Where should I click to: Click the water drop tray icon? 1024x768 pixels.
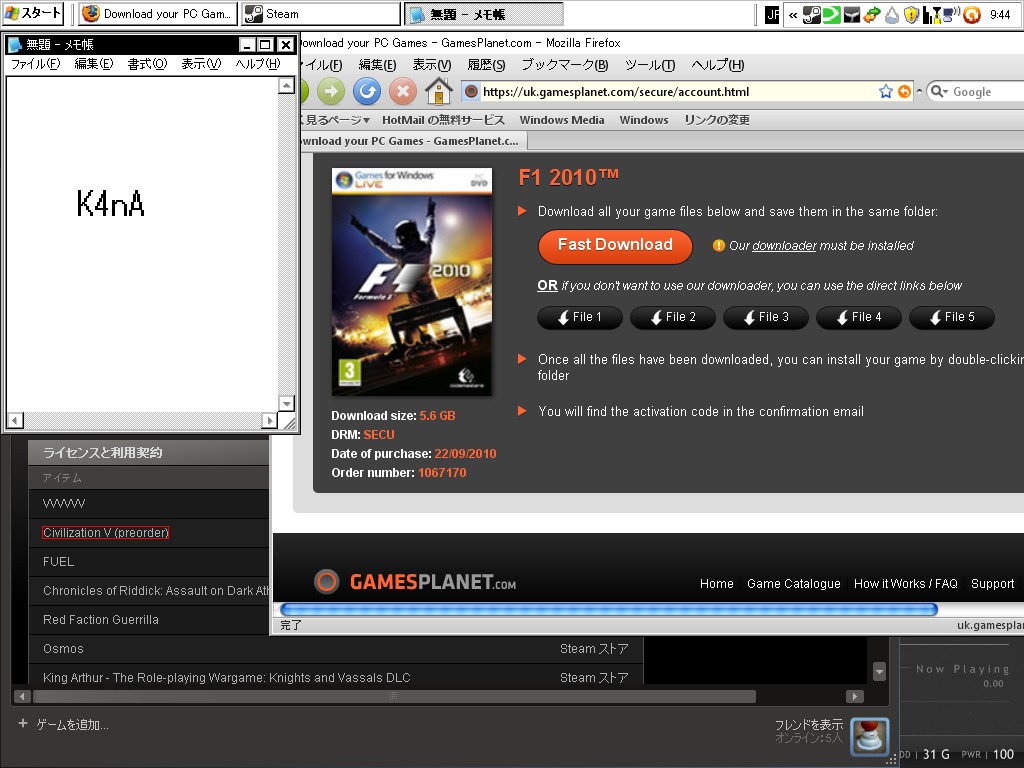click(891, 14)
